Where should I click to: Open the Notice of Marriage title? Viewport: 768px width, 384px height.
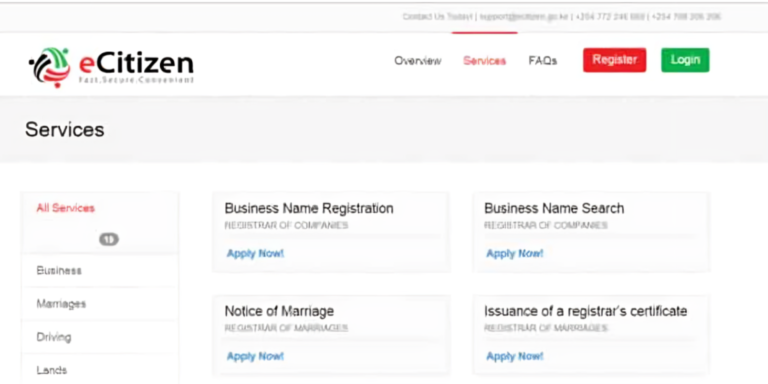tap(279, 311)
